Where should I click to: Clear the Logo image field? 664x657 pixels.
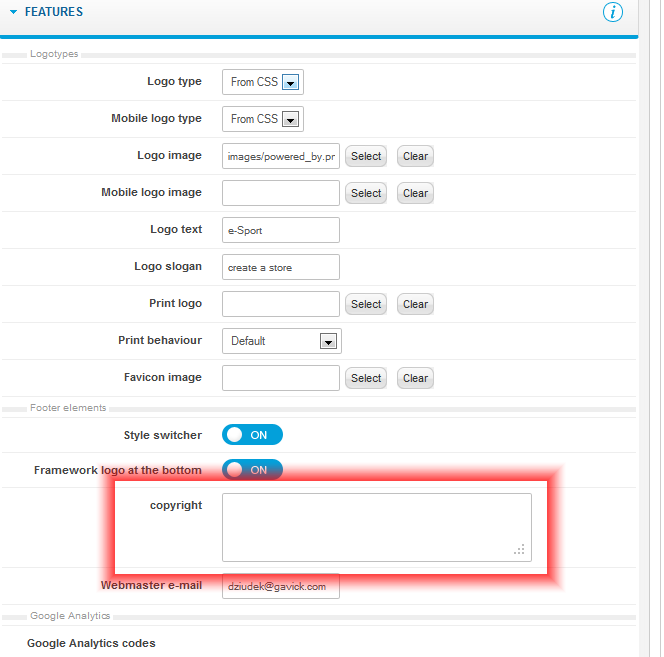click(415, 156)
